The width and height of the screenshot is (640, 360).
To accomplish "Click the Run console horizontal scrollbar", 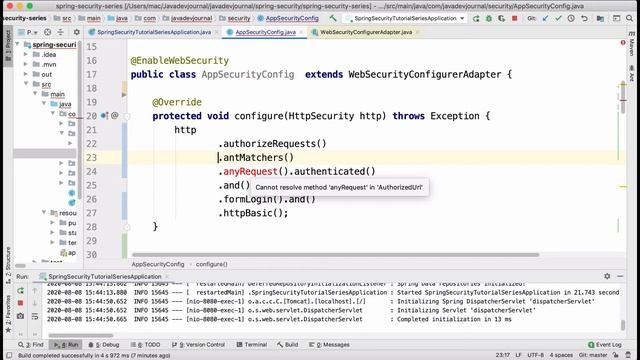I will point(81,336).
